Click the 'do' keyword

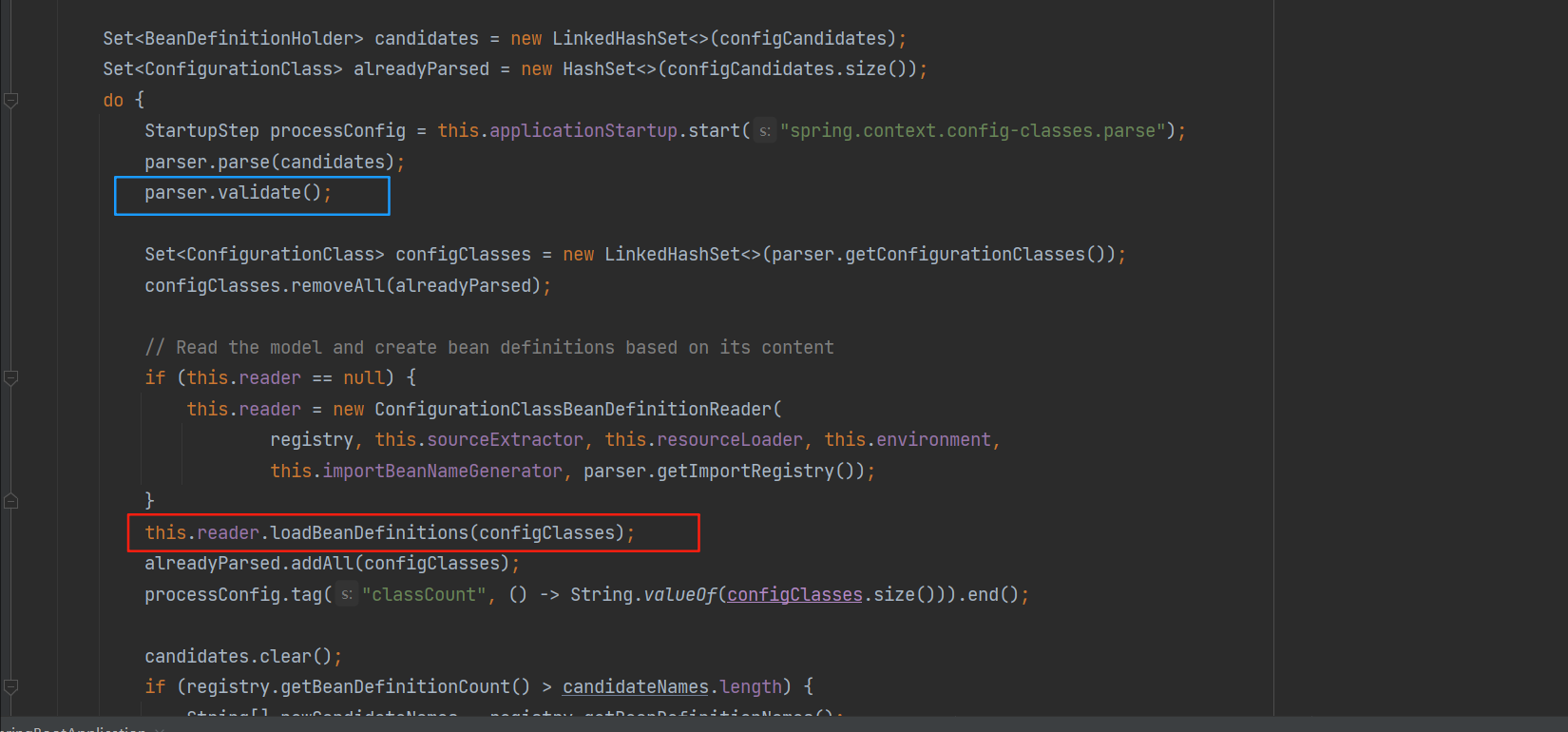[x=113, y=101]
